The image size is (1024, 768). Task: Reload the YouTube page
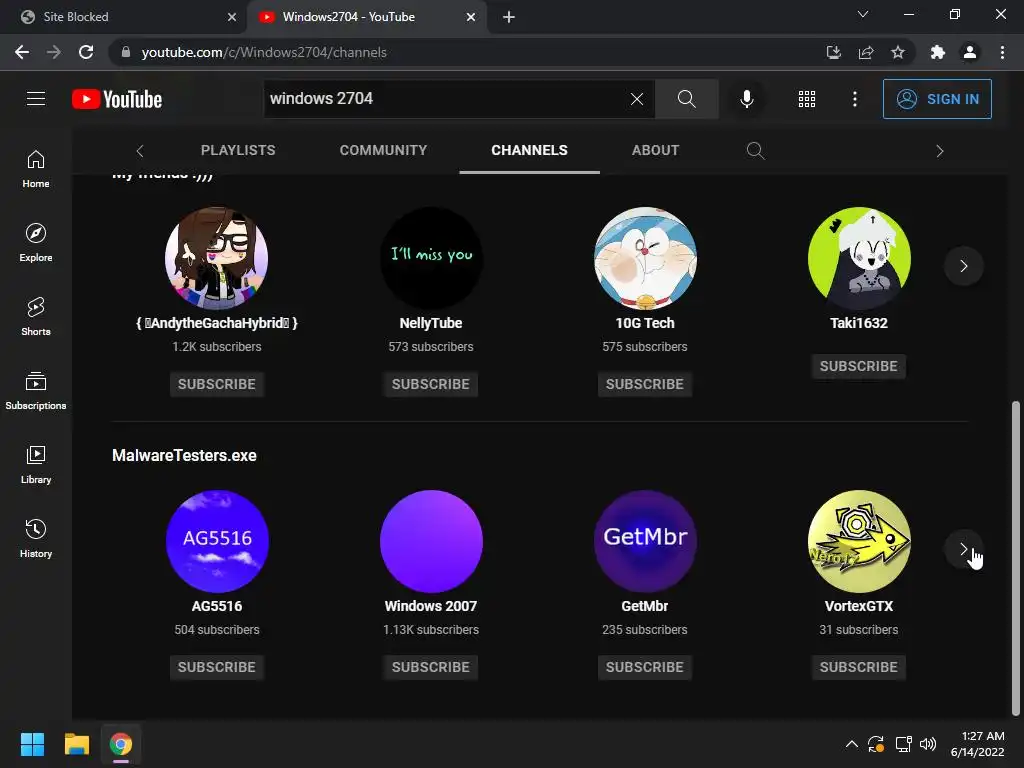pyautogui.click(x=86, y=52)
